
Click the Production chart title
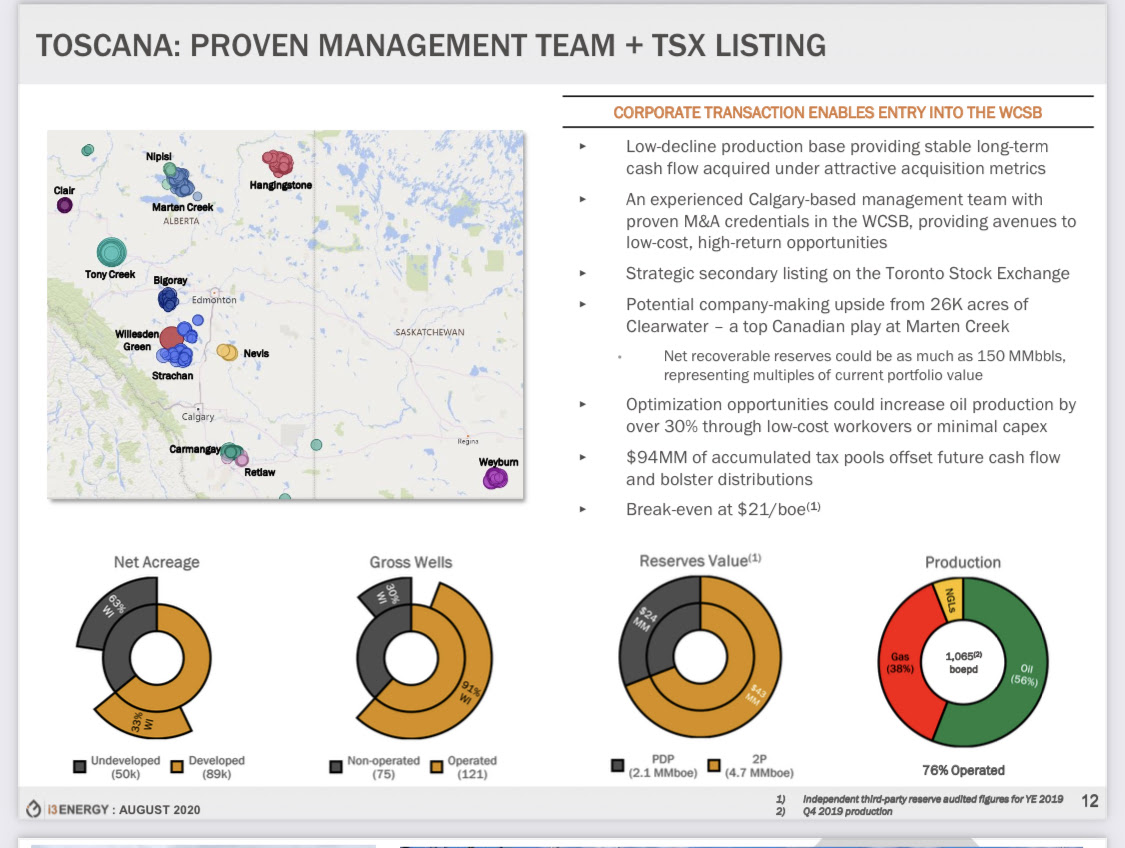coord(962,562)
